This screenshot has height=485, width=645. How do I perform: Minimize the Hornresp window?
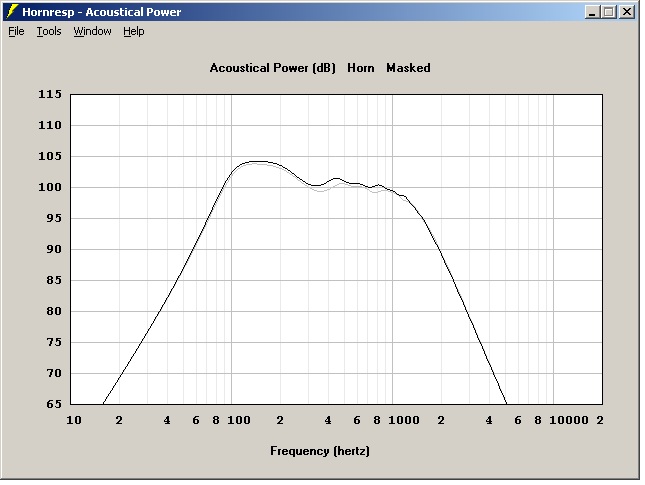pyautogui.click(x=592, y=12)
